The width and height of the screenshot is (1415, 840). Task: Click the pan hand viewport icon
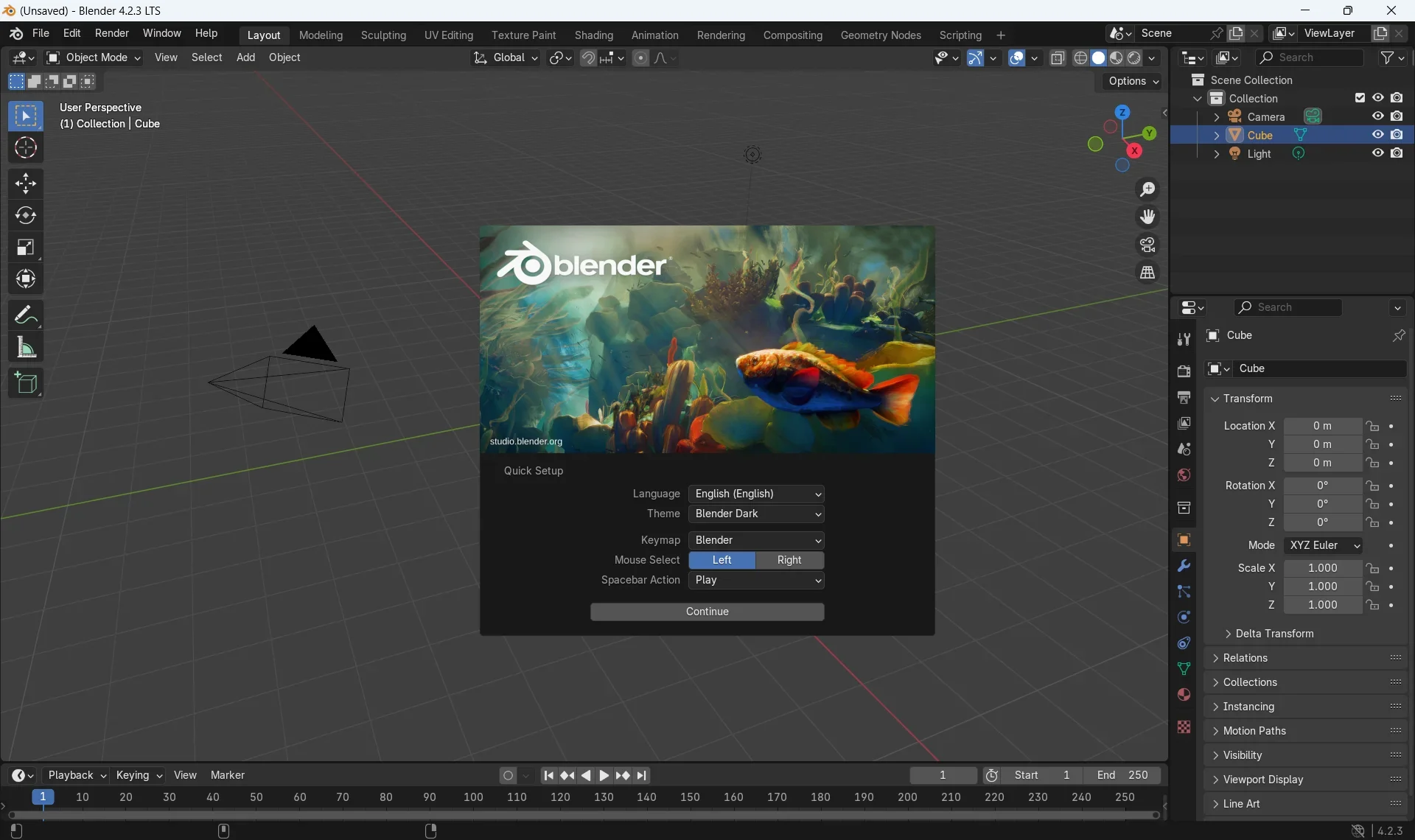pyautogui.click(x=1147, y=217)
